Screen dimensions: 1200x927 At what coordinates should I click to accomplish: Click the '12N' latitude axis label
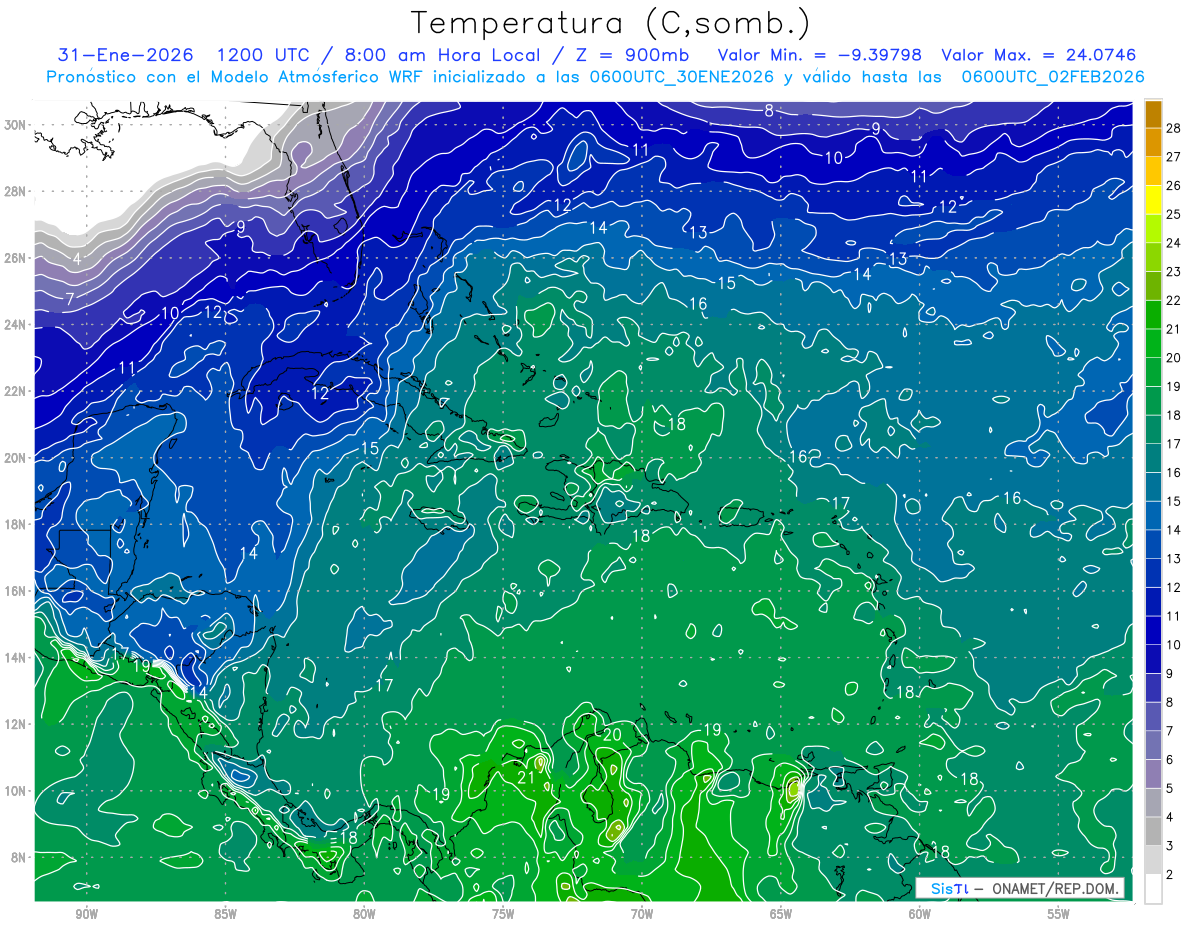click(15, 724)
